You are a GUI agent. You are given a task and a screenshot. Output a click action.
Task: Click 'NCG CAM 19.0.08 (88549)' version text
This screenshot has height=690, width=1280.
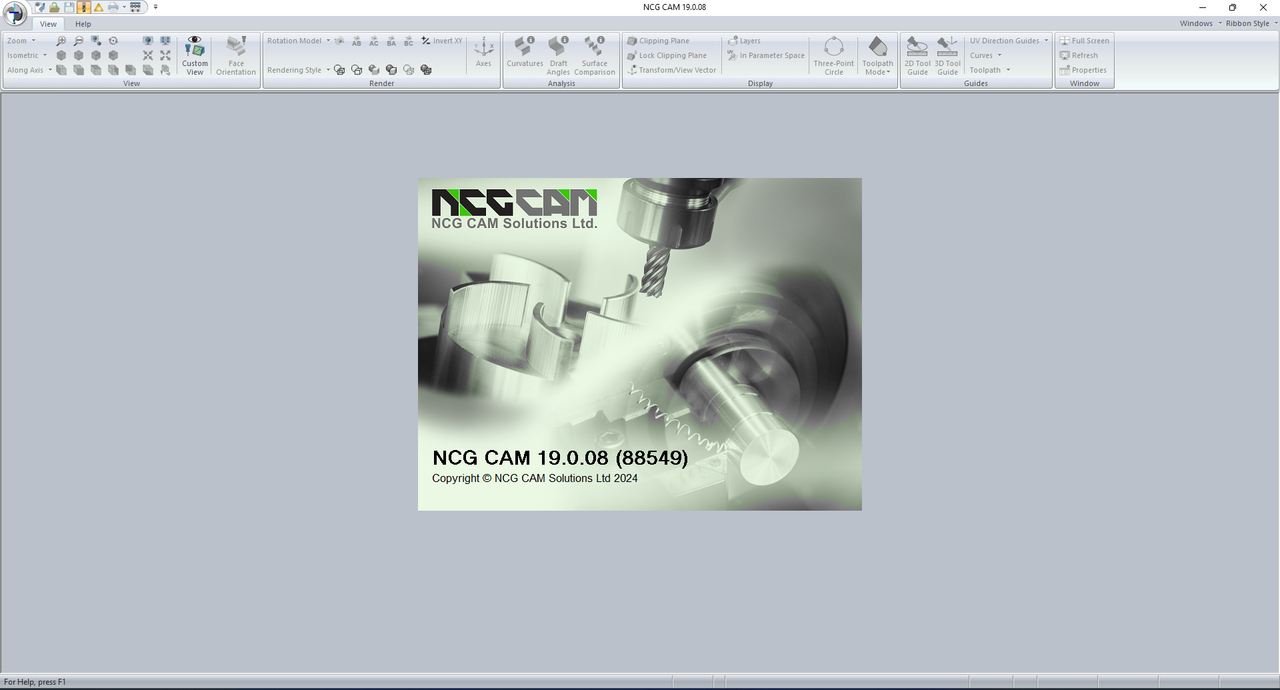pyautogui.click(x=560, y=458)
